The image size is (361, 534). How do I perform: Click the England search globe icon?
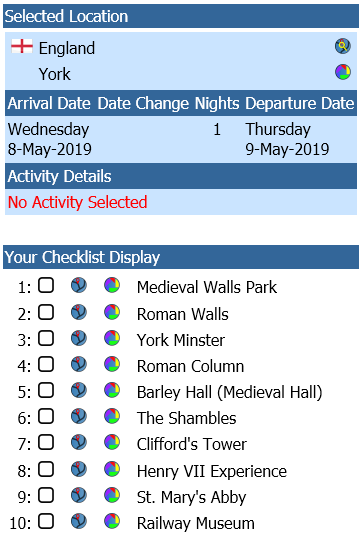(x=343, y=46)
